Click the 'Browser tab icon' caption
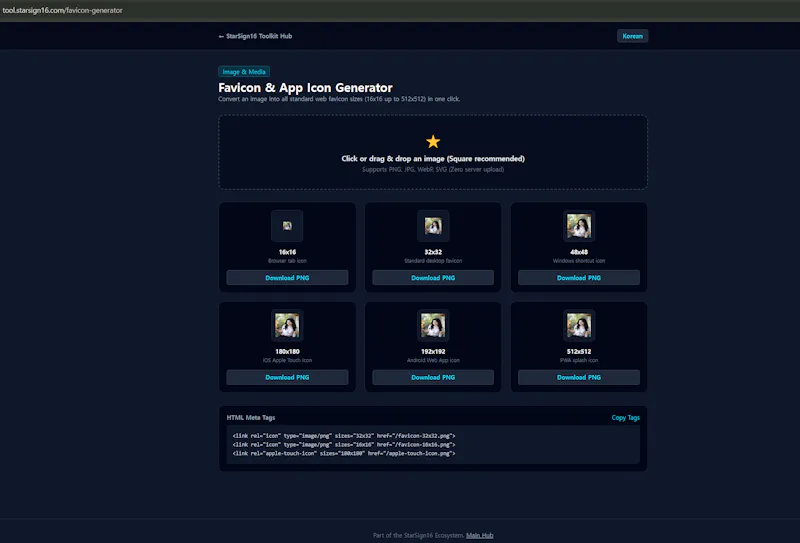 (x=287, y=261)
